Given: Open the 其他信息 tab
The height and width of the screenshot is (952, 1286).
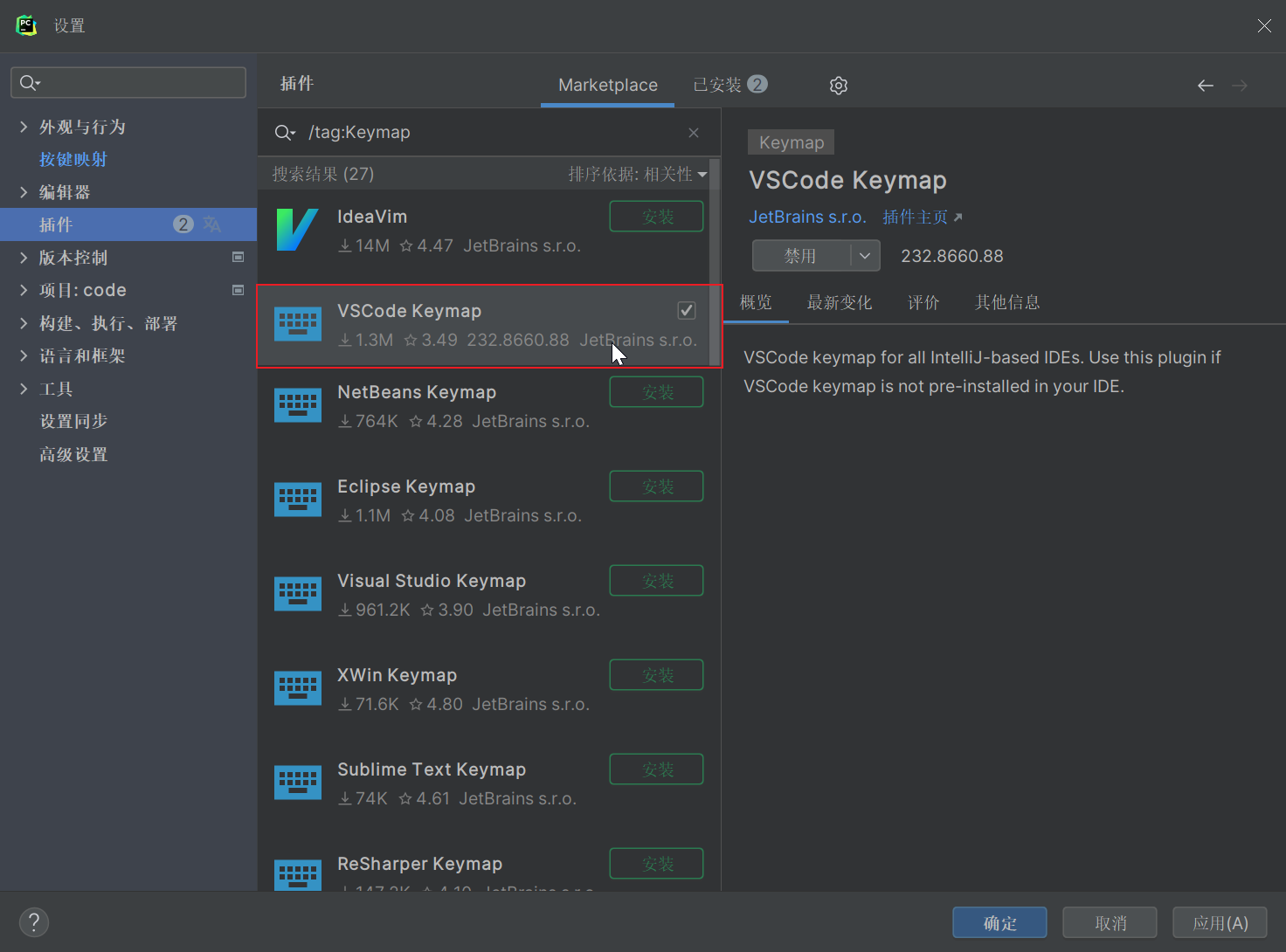Looking at the screenshot, I should coord(1007,302).
